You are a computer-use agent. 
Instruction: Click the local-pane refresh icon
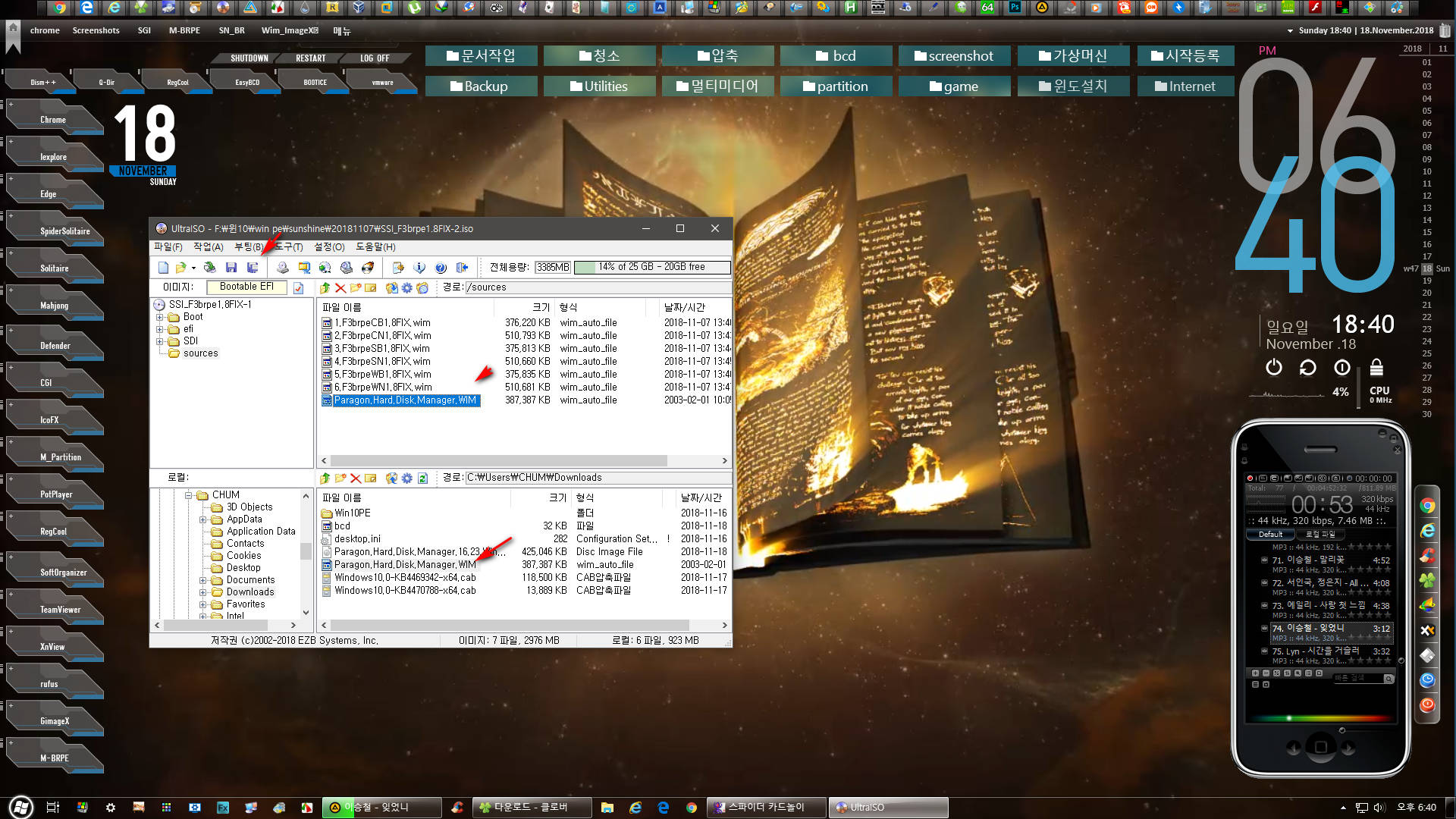tap(422, 478)
